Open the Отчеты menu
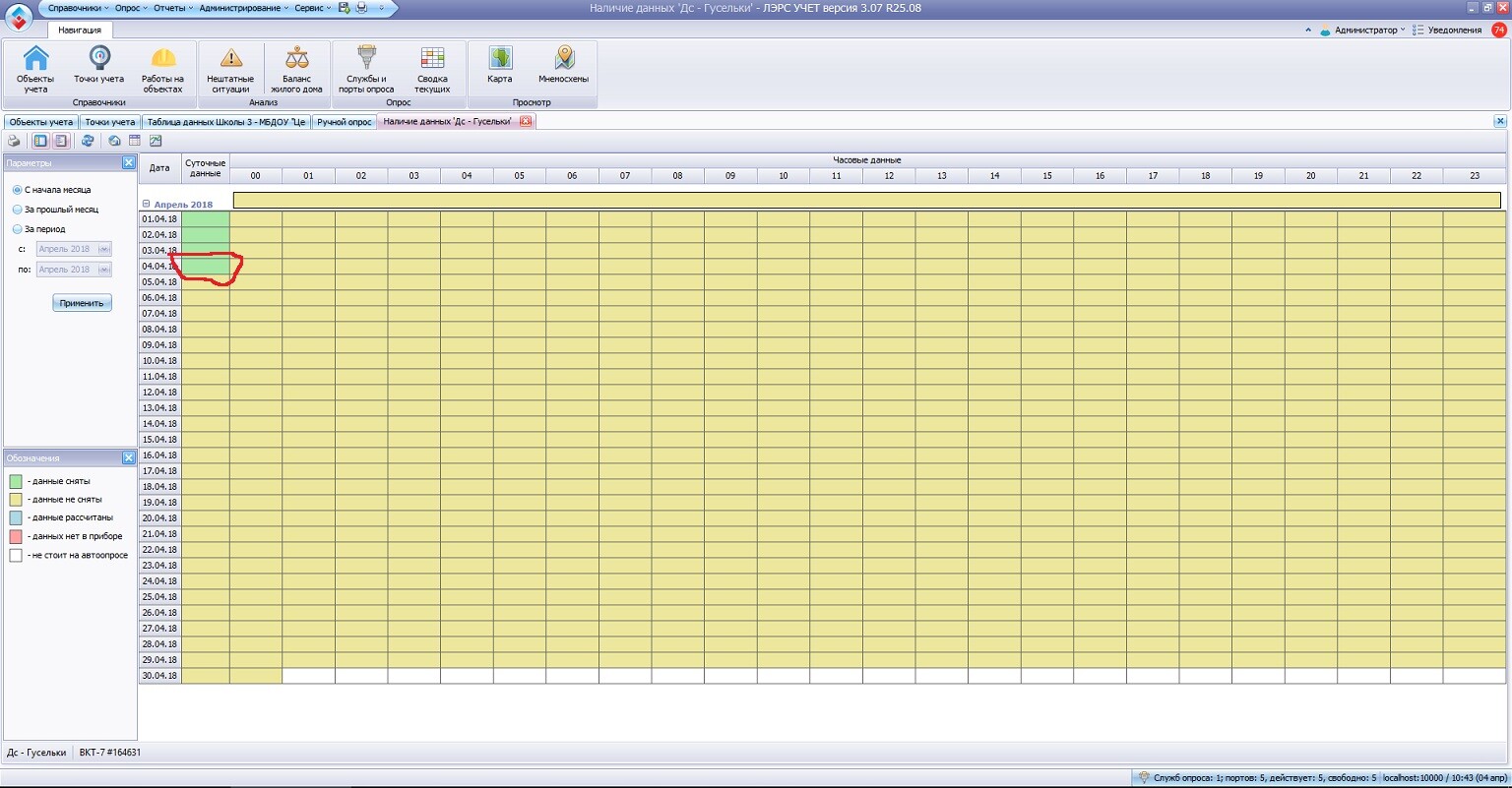The image size is (1512, 788). (172, 8)
